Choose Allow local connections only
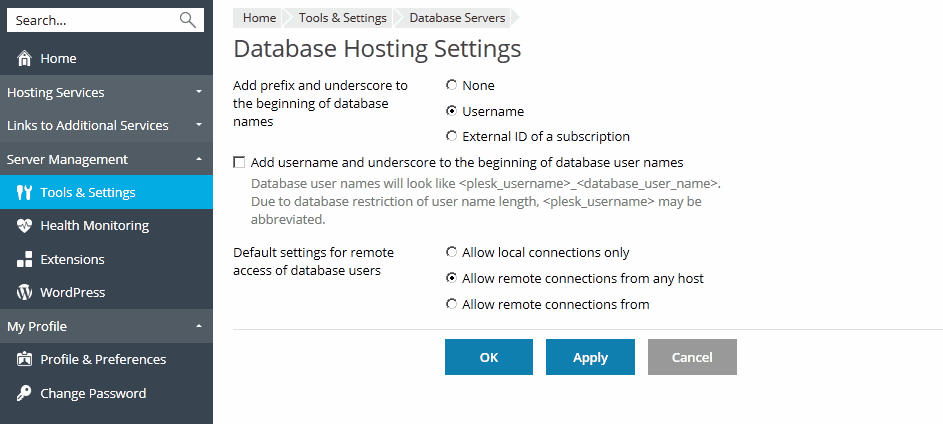 coord(452,253)
